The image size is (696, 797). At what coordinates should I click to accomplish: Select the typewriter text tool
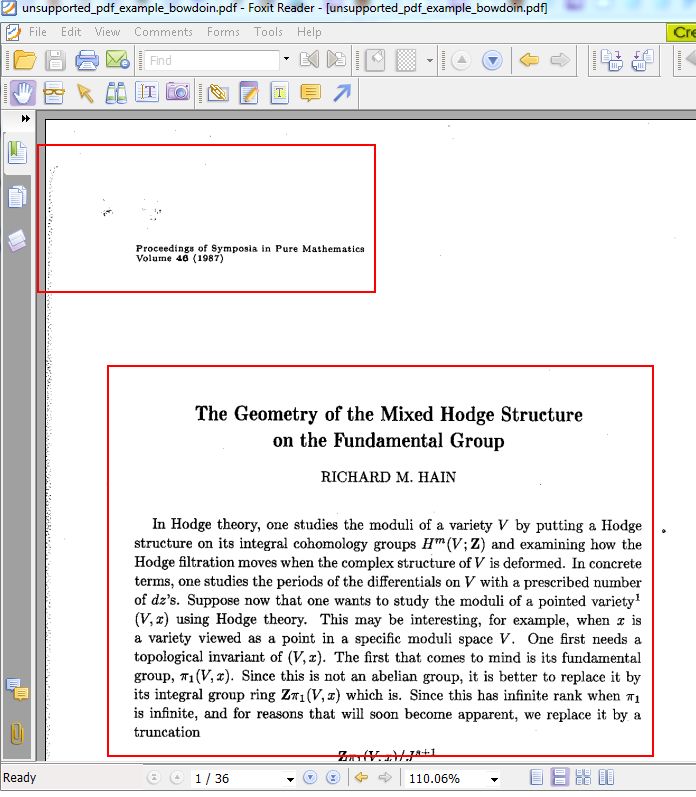coord(280,93)
